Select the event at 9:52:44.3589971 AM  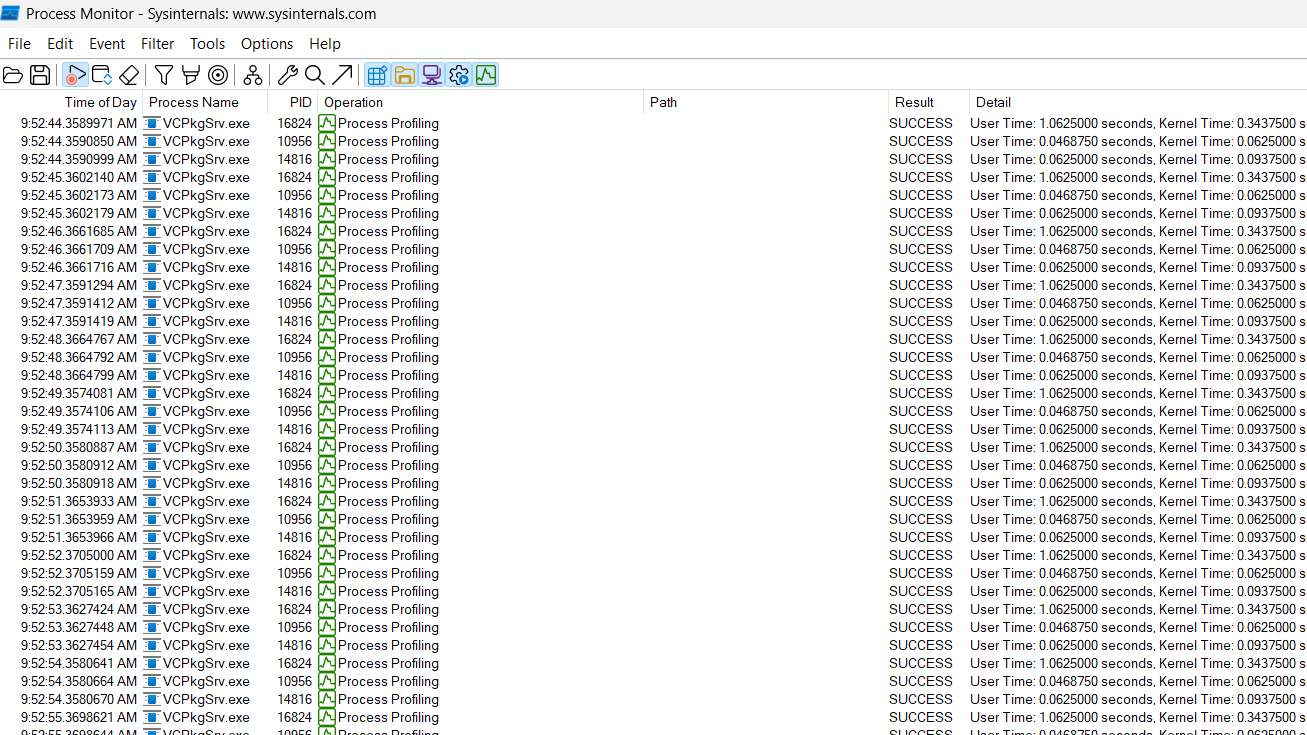click(x=653, y=123)
